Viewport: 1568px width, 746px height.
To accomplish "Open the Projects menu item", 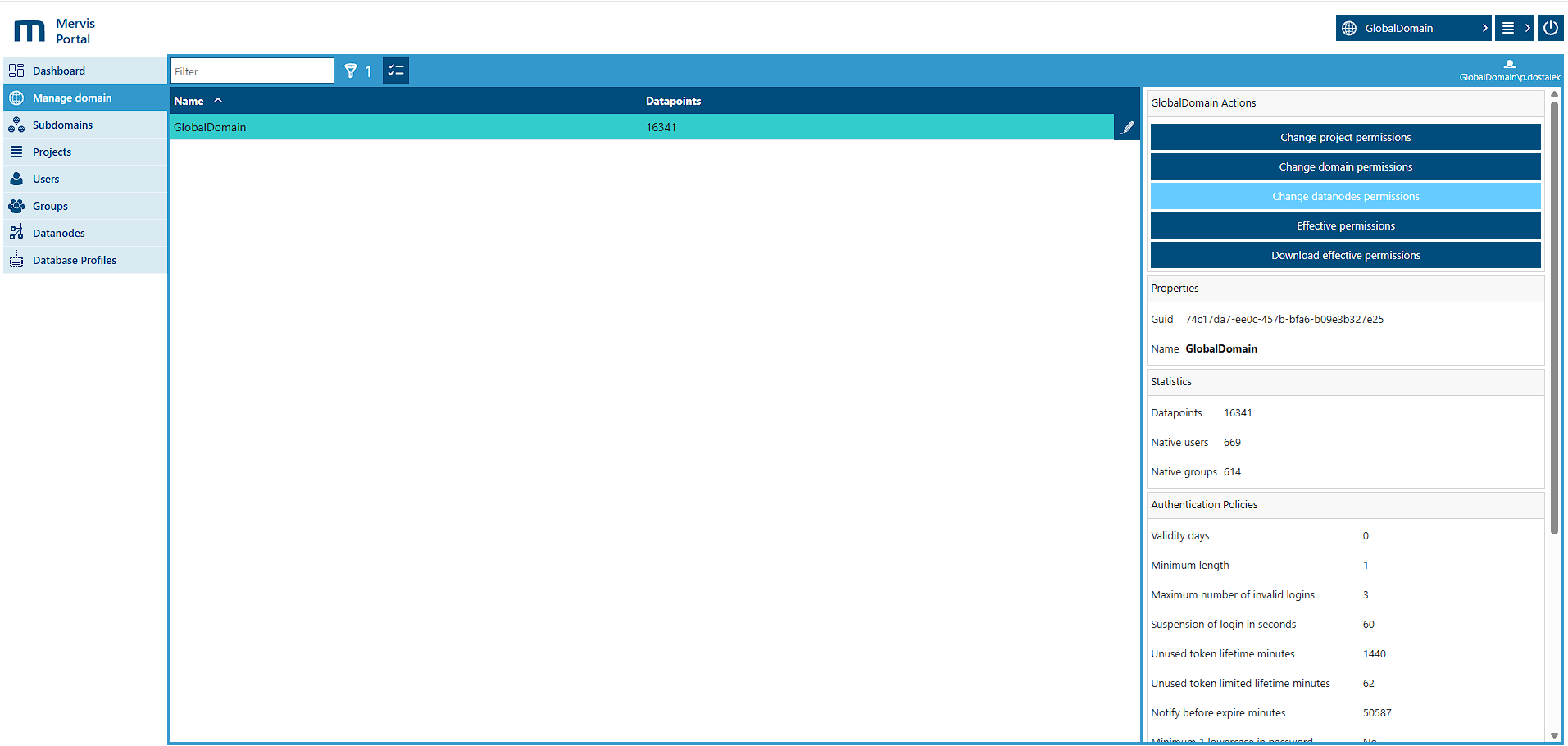I will (x=85, y=152).
